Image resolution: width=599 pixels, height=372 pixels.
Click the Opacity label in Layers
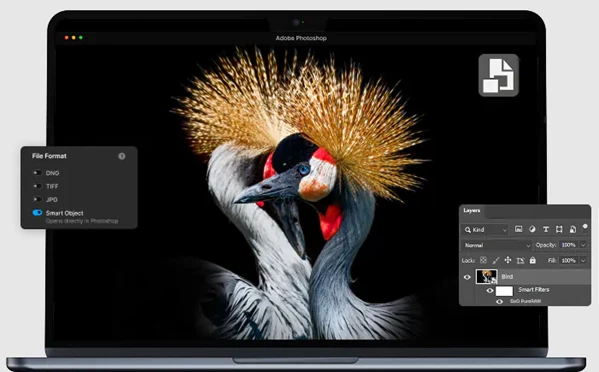(x=546, y=245)
